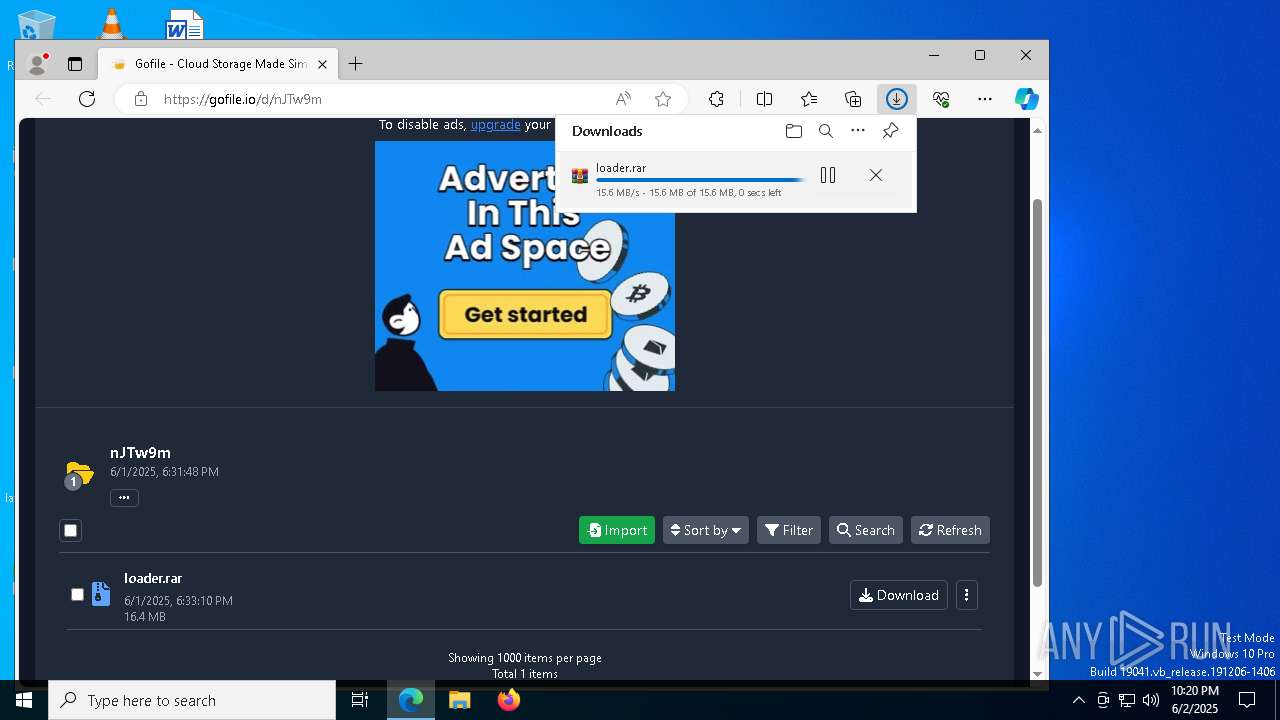Click the Refresh button
The height and width of the screenshot is (720, 1280).
click(950, 530)
